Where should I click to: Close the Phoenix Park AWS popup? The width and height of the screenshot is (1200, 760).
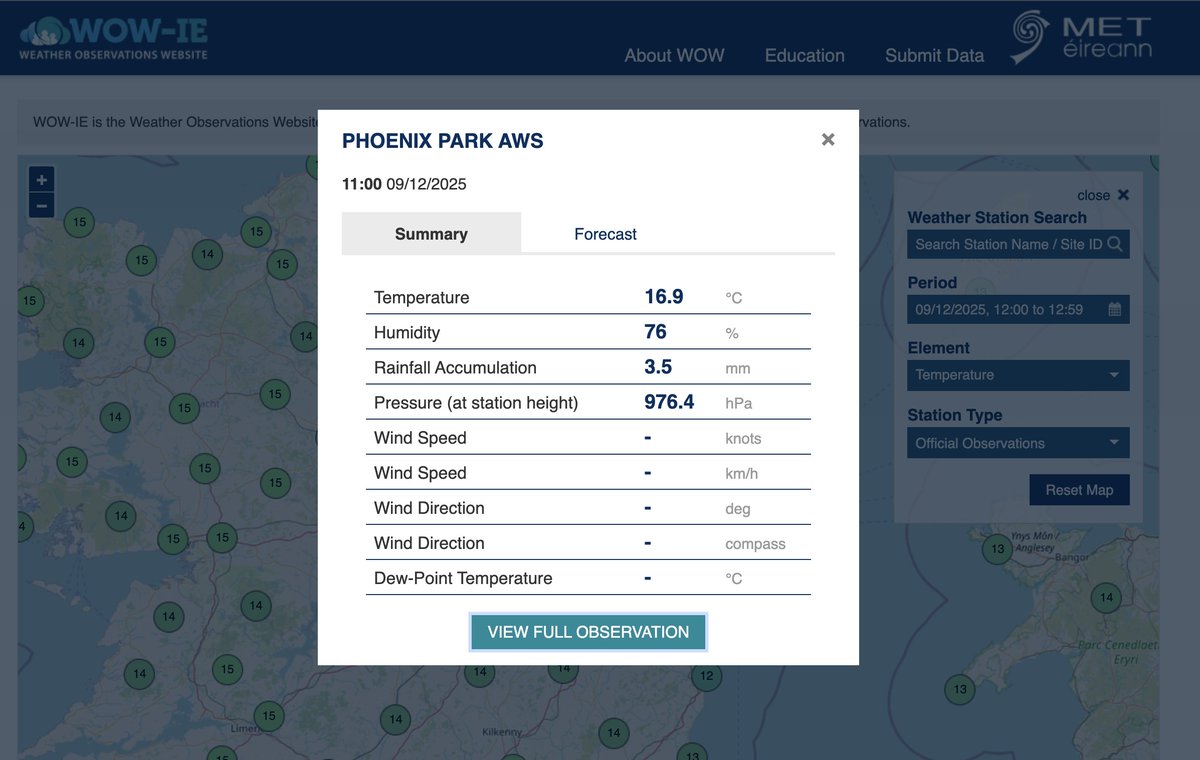click(828, 140)
